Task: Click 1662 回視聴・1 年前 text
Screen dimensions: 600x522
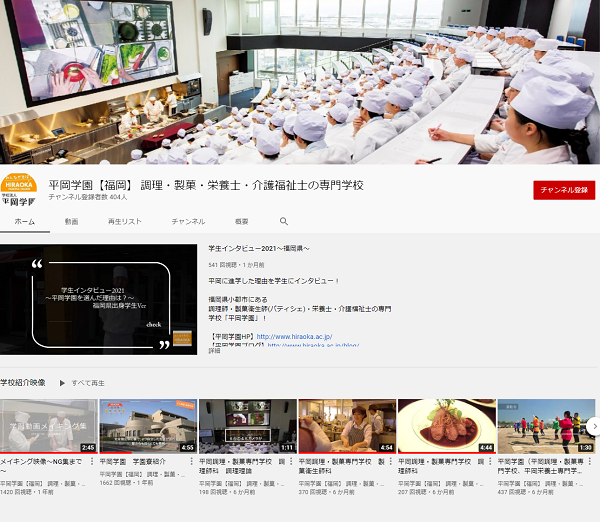Action: (126, 483)
